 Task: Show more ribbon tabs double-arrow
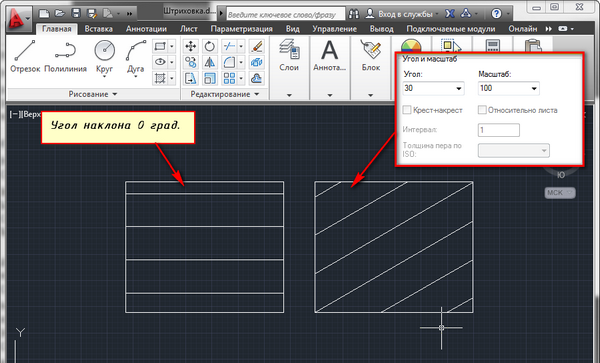(x=549, y=29)
